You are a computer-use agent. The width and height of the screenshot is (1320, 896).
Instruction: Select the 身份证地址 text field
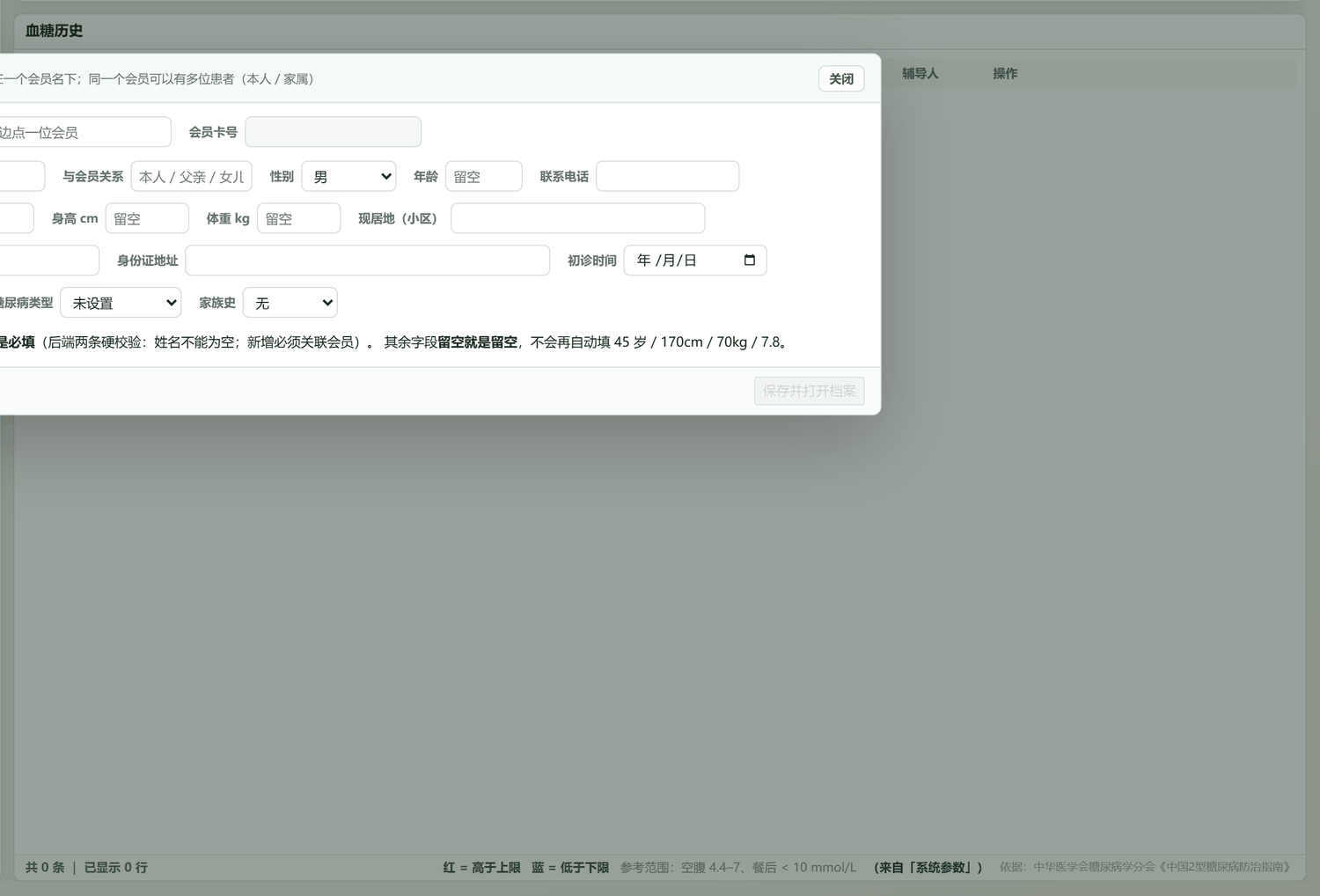pos(368,261)
